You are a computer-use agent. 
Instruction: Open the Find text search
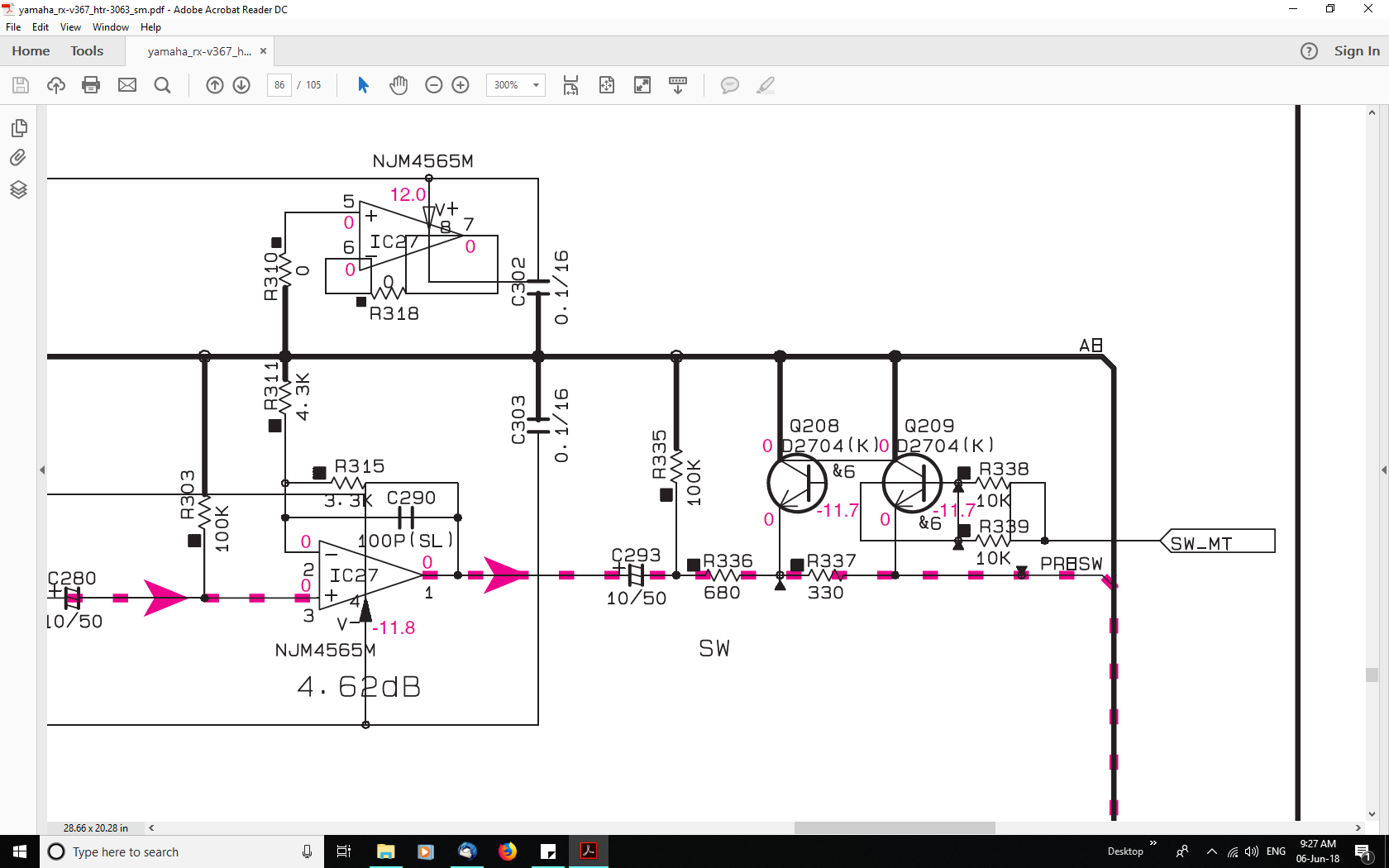[x=163, y=85]
